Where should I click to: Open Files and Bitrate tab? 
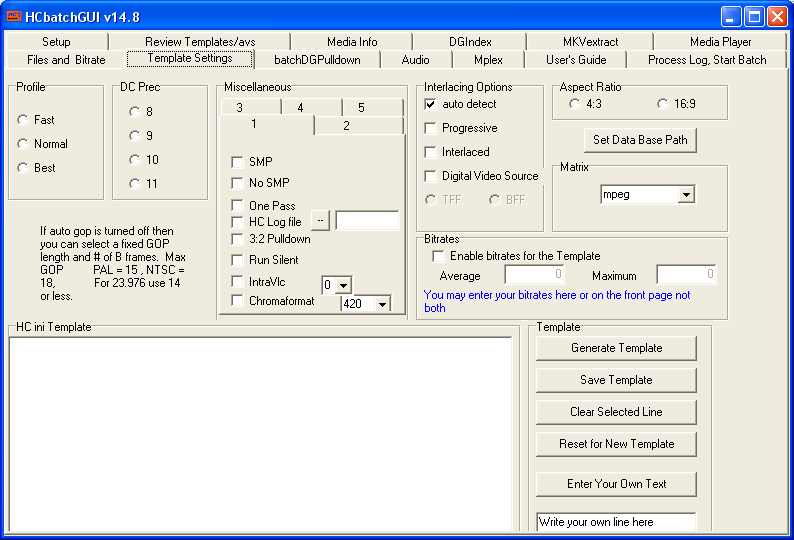point(66,60)
